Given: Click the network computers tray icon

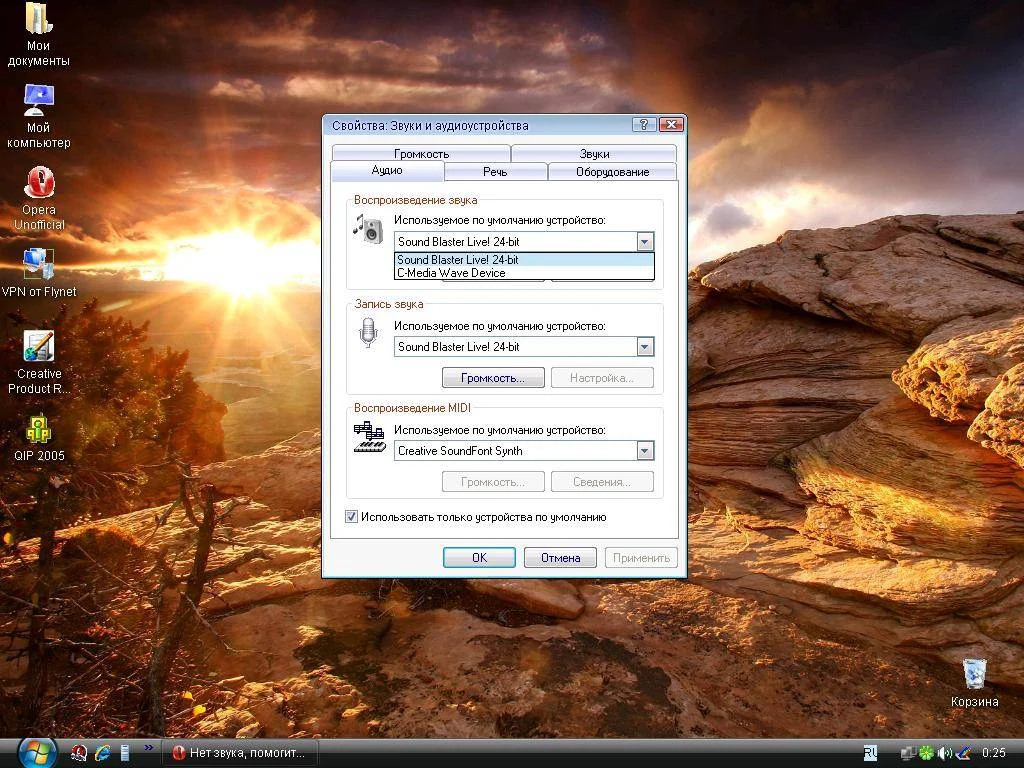Looking at the screenshot, I should click(x=908, y=753).
